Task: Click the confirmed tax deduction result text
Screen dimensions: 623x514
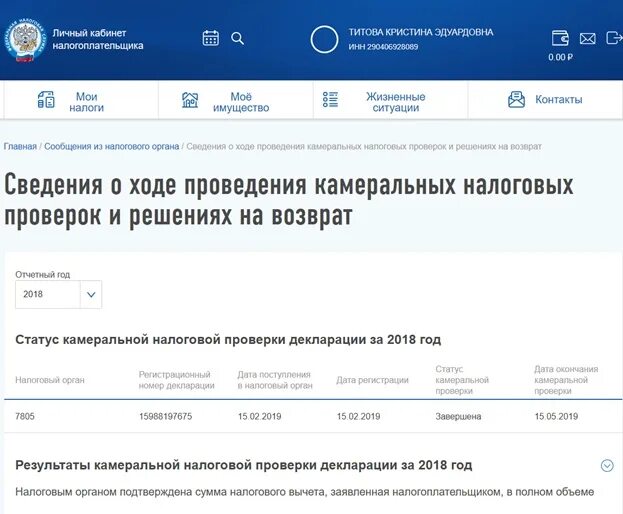Action: pos(304,492)
